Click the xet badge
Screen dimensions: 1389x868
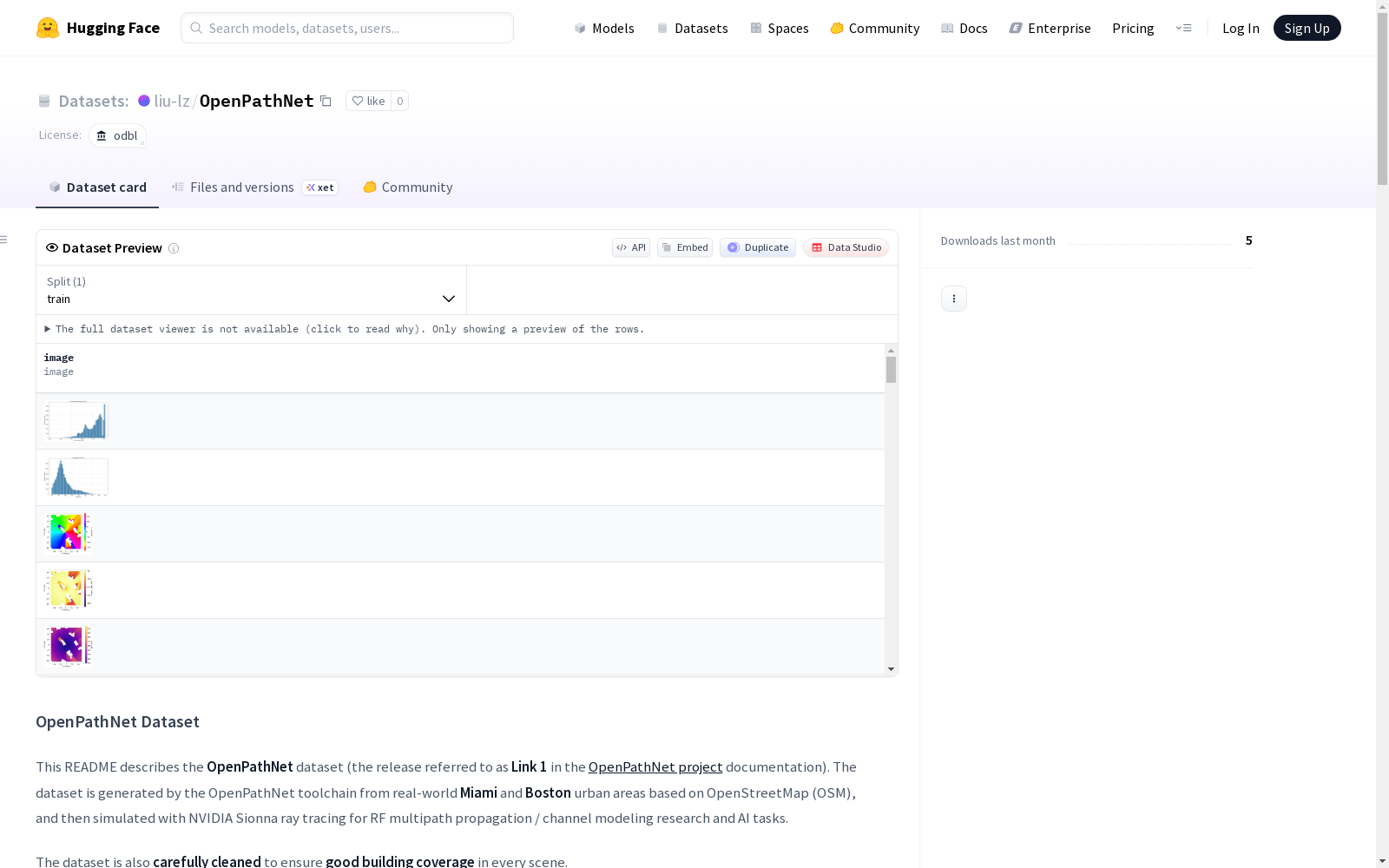click(x=319, y=187)
